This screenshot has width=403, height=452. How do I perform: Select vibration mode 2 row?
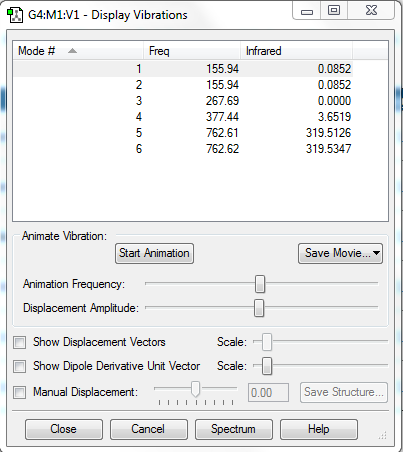pos(183,85)
